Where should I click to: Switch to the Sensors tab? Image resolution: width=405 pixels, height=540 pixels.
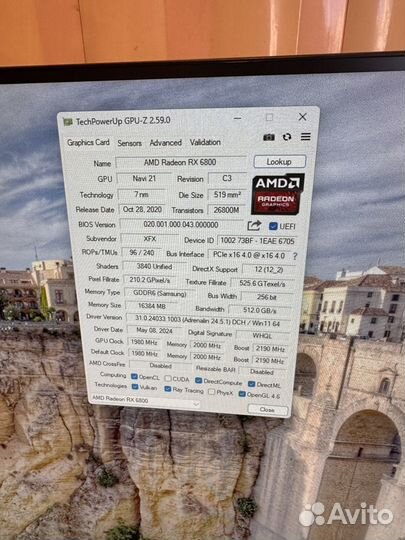pos(129,143)
